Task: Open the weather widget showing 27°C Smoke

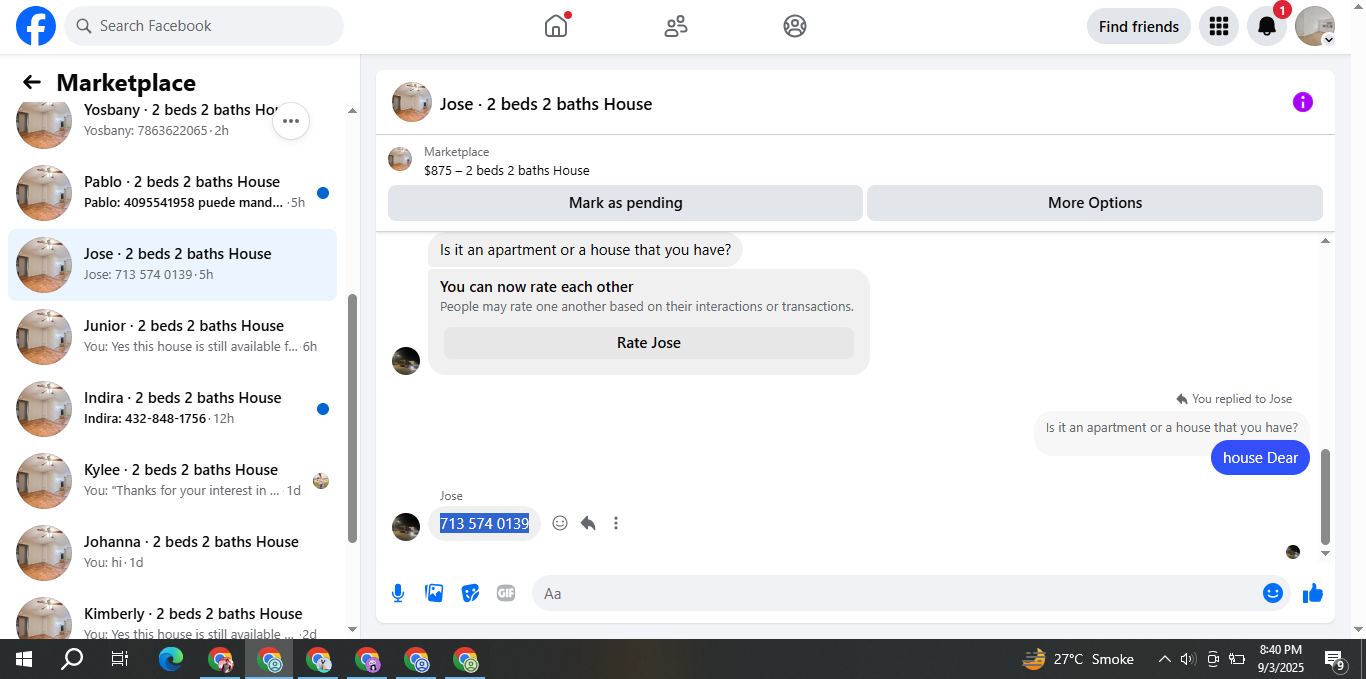Action: tap(1078, 659)
